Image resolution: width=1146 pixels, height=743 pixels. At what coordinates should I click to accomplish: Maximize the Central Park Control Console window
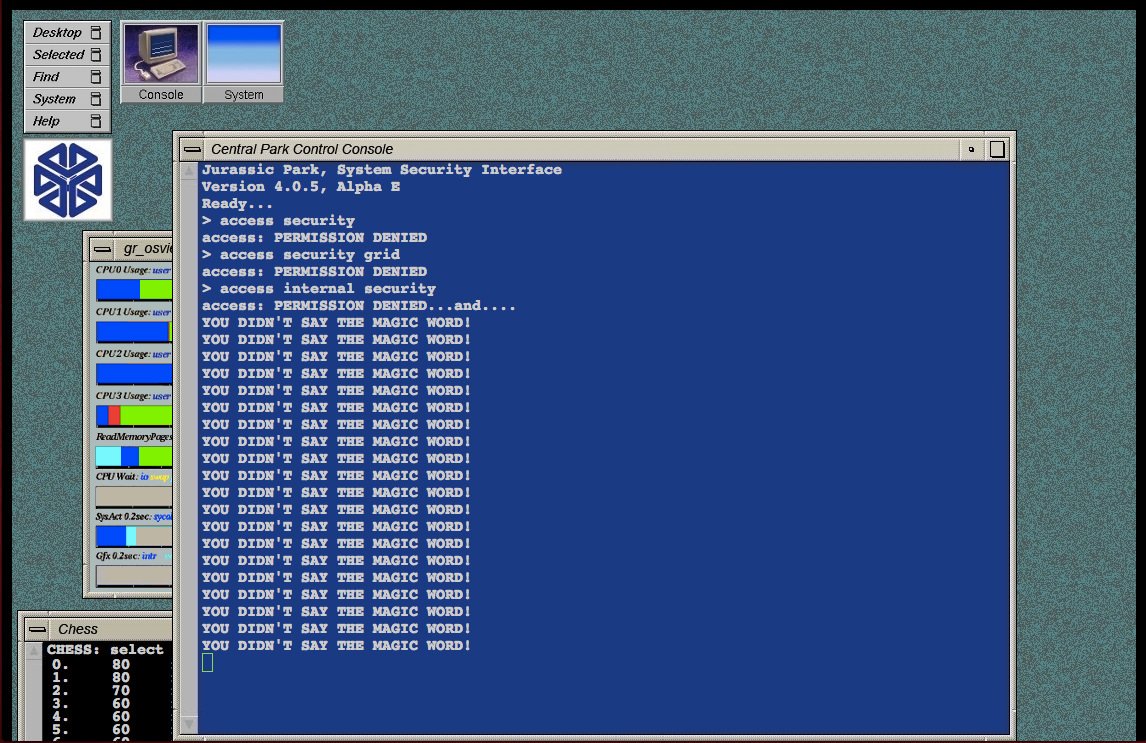(997, 148)
